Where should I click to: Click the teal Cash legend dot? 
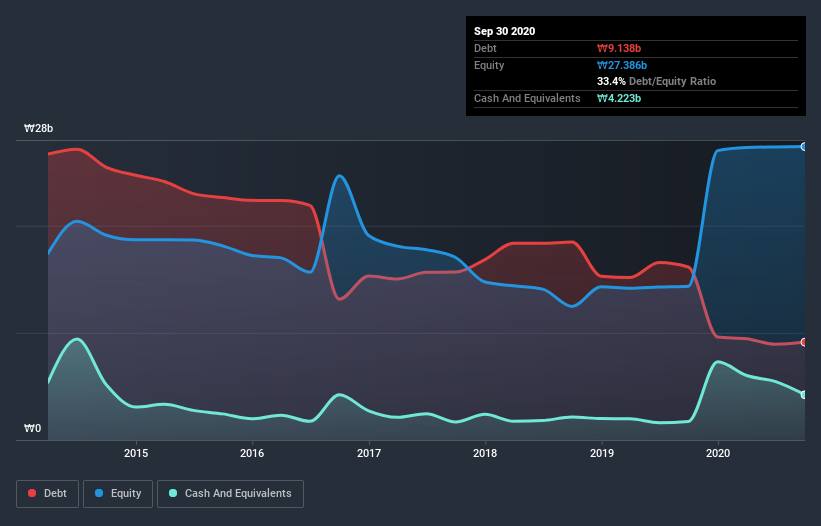pos(173,493)
